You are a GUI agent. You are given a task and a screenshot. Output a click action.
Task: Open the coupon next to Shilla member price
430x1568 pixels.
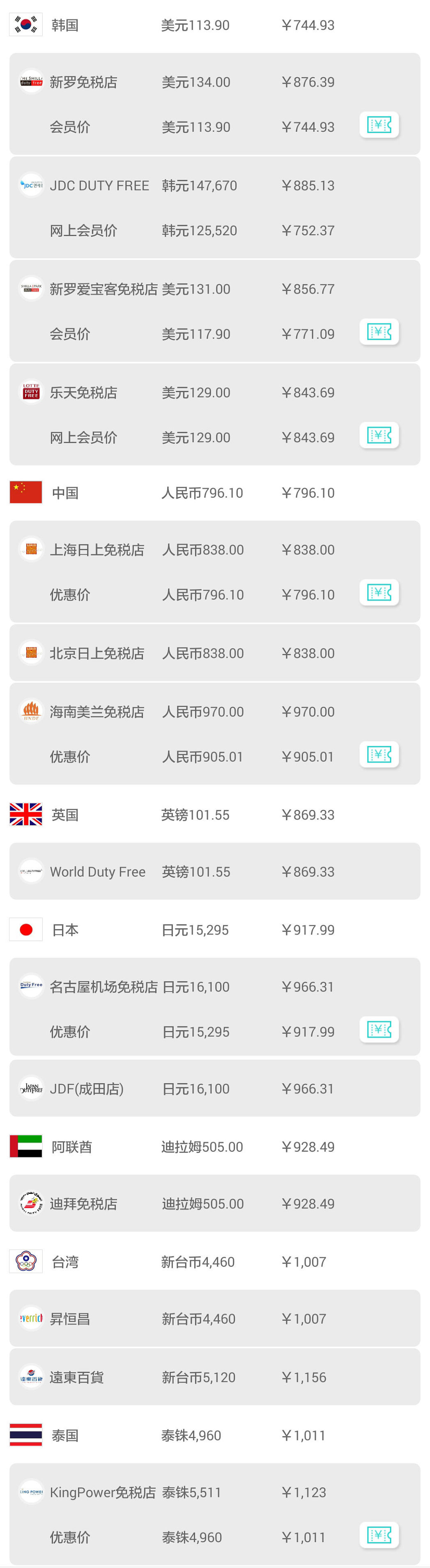pyautogui.click(x=379, y=125)
